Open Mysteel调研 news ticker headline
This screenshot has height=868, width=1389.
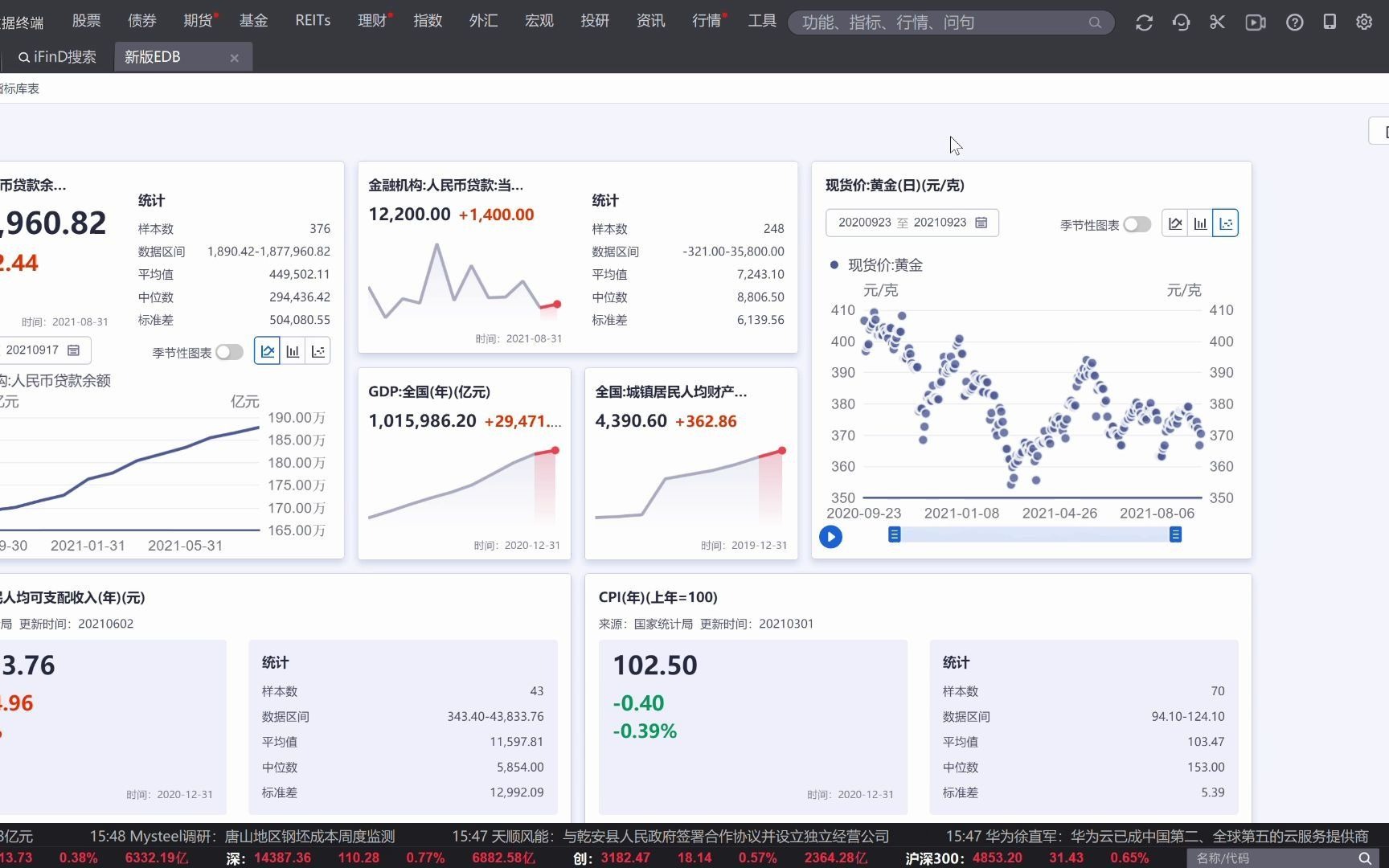(242, 837)
